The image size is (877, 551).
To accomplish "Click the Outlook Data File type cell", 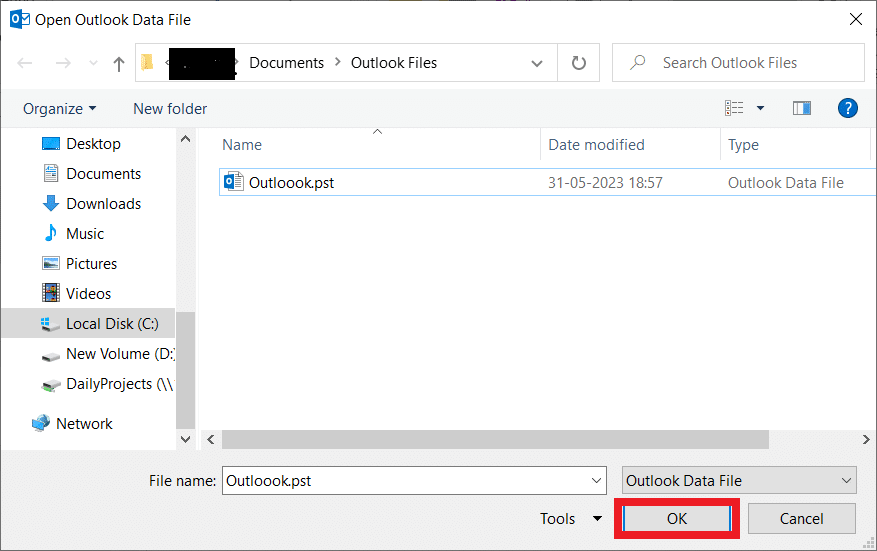I will tap(786, 183).
